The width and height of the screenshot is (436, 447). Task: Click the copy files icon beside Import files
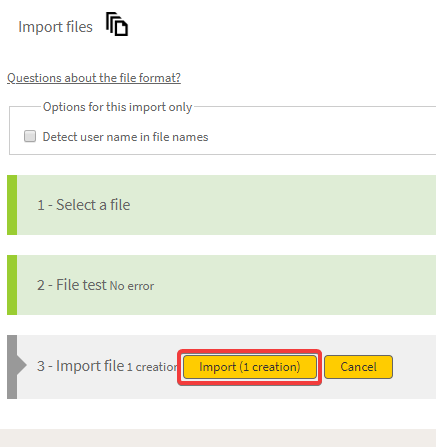click(x=117, y=24)
